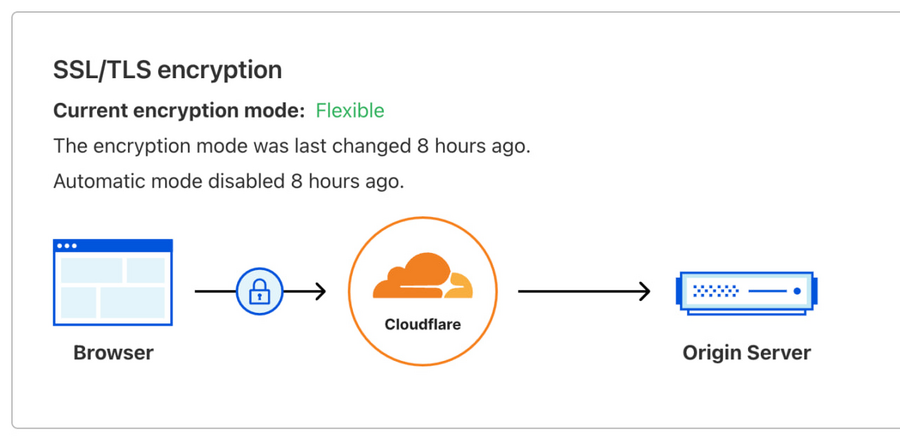Viewport: 900px width, 439px height.
Task: Click the line between Cloudflare and Origin Server
Action: [x=580, y=292]
